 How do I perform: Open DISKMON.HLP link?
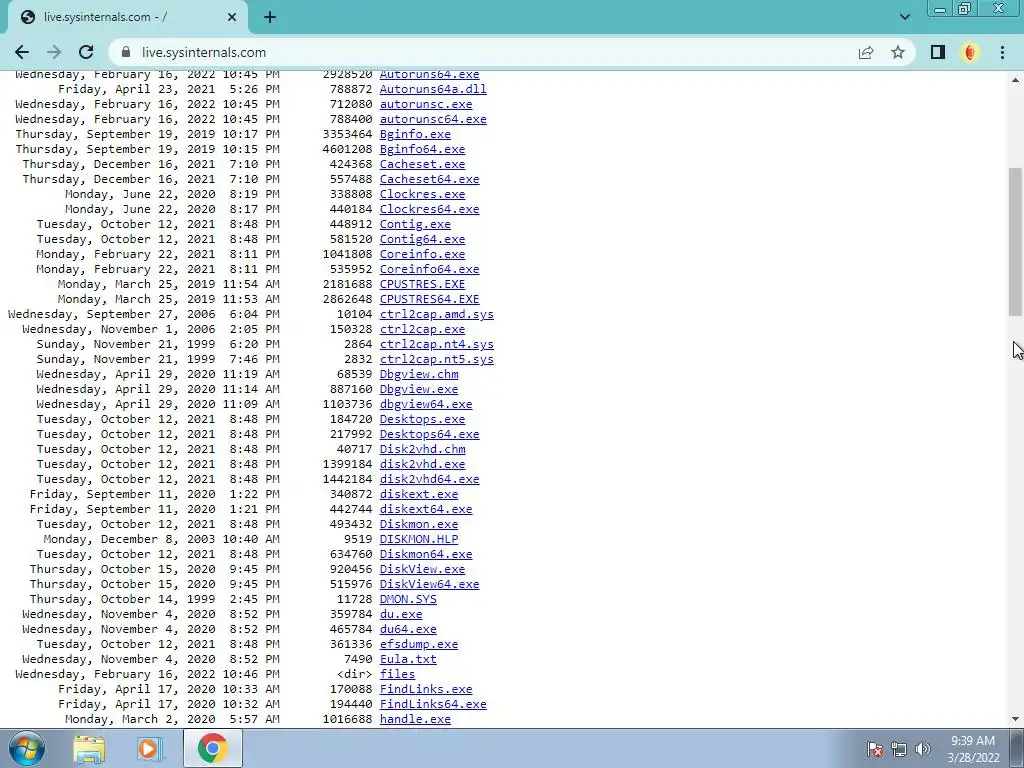pos(419,539)
